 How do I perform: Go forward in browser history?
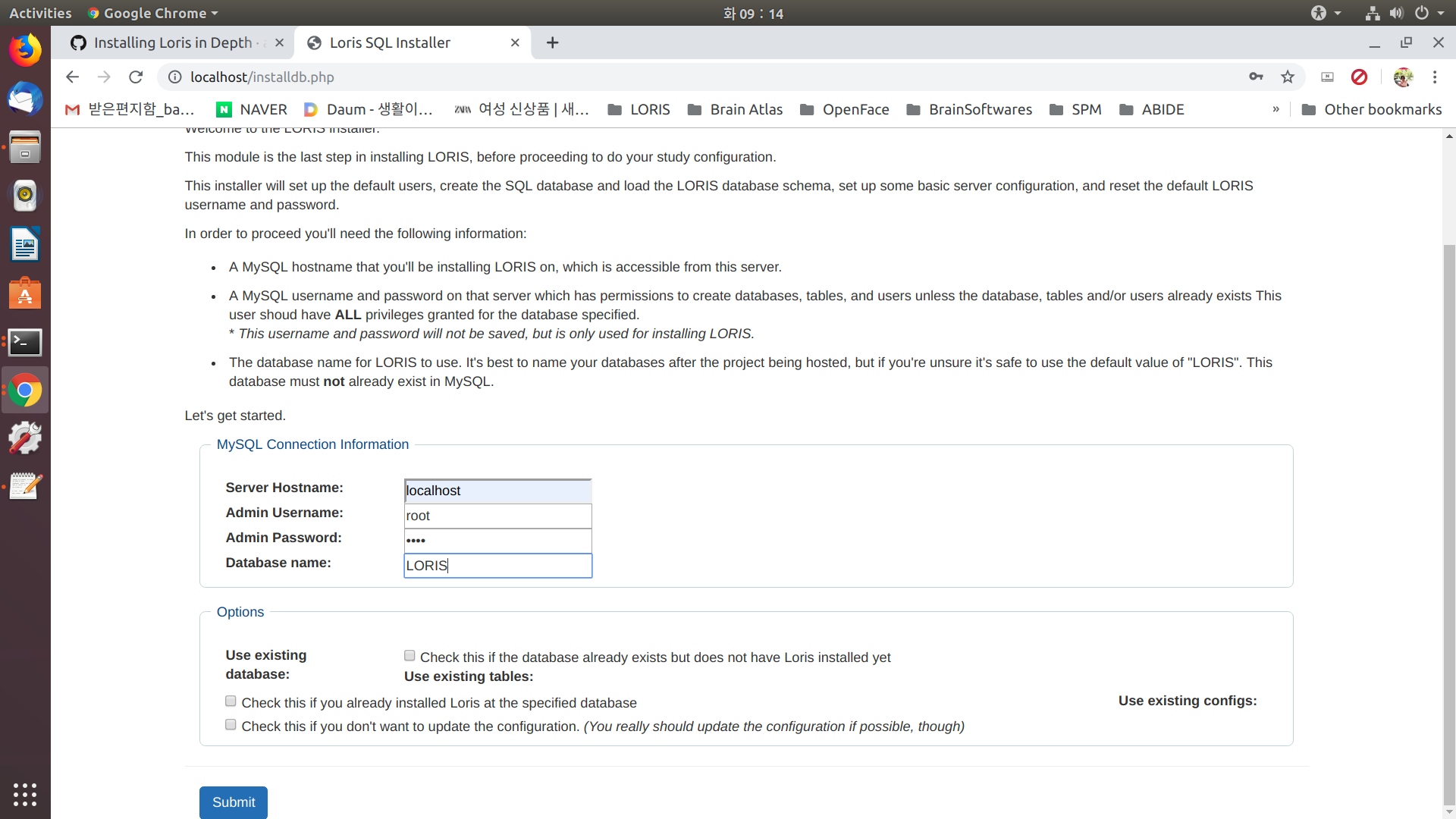[x=104, y=77]
